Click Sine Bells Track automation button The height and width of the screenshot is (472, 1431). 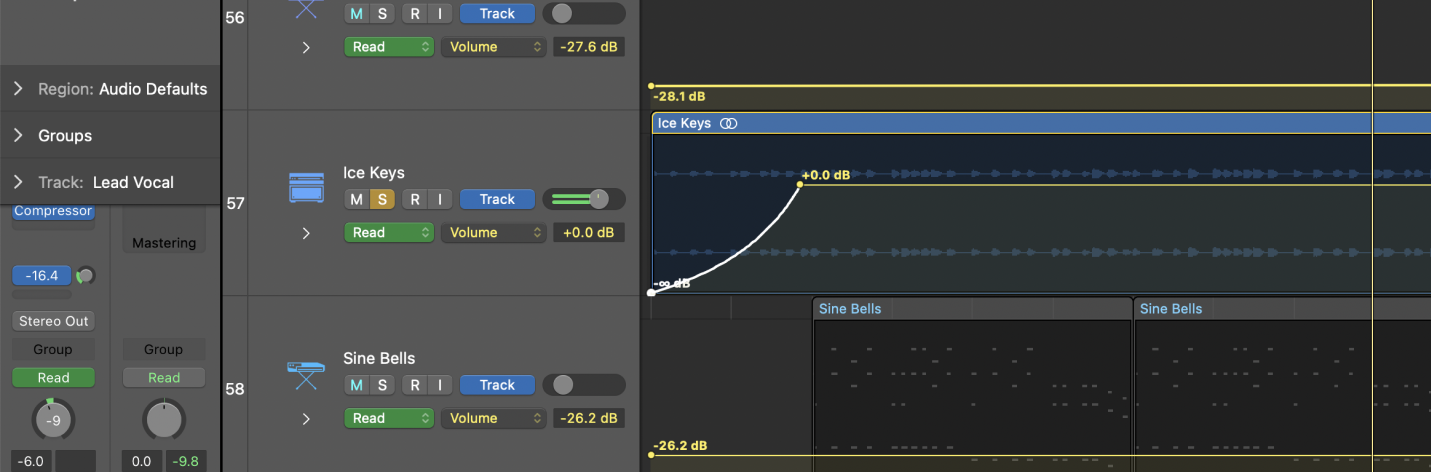pyautogui.click(x=497, y=385)
